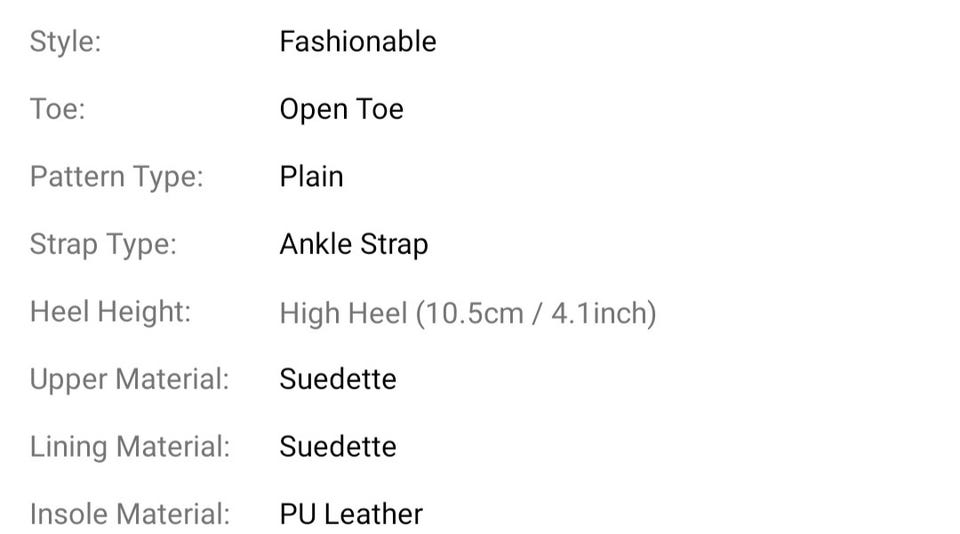960x534 pixels.
Task: Select the Fashionable style value
Action: coord(357,42)
